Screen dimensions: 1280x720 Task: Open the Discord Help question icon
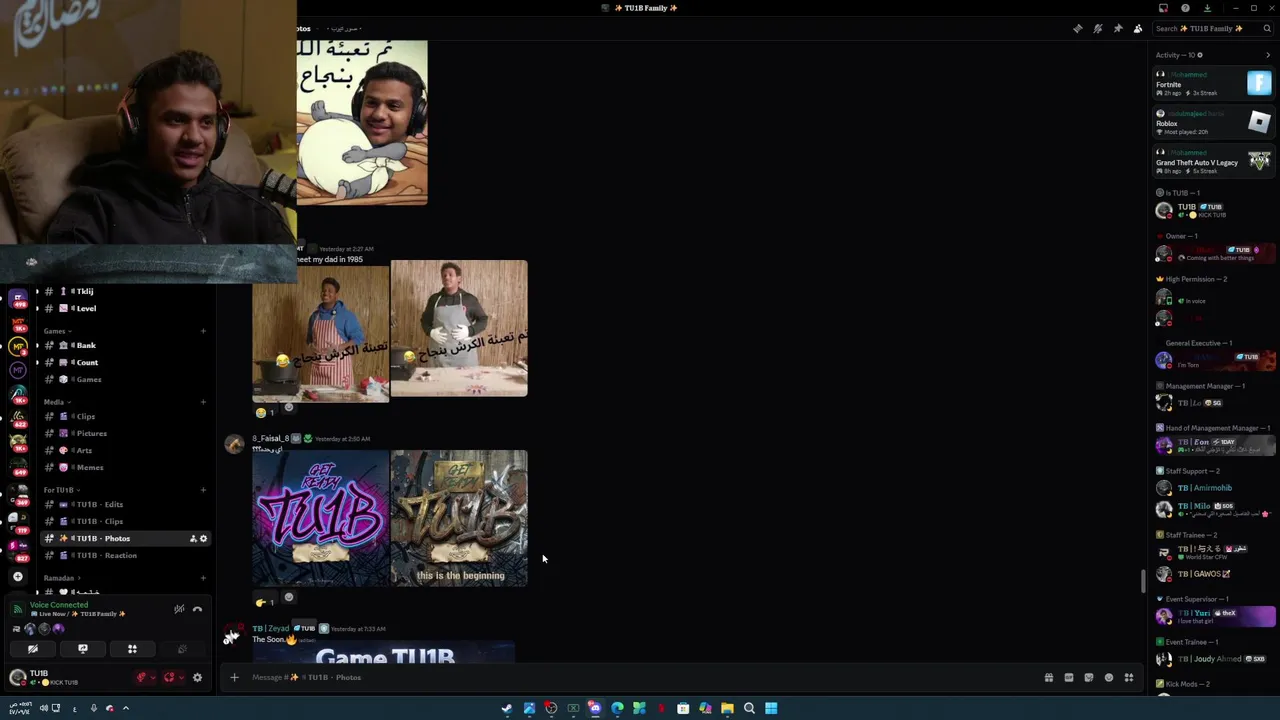click(x=1185, y=8)
